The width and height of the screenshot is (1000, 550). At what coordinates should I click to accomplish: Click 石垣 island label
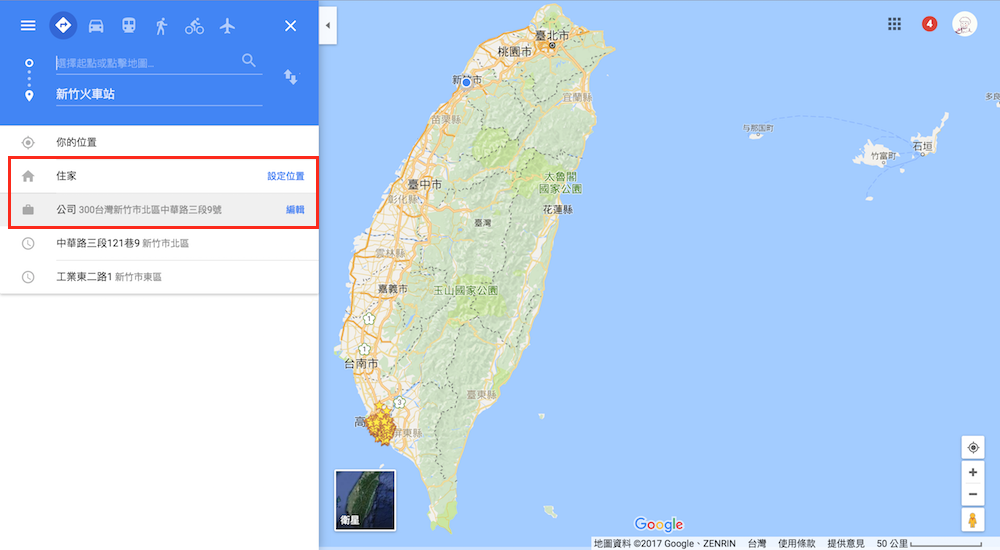coord(922,146)
